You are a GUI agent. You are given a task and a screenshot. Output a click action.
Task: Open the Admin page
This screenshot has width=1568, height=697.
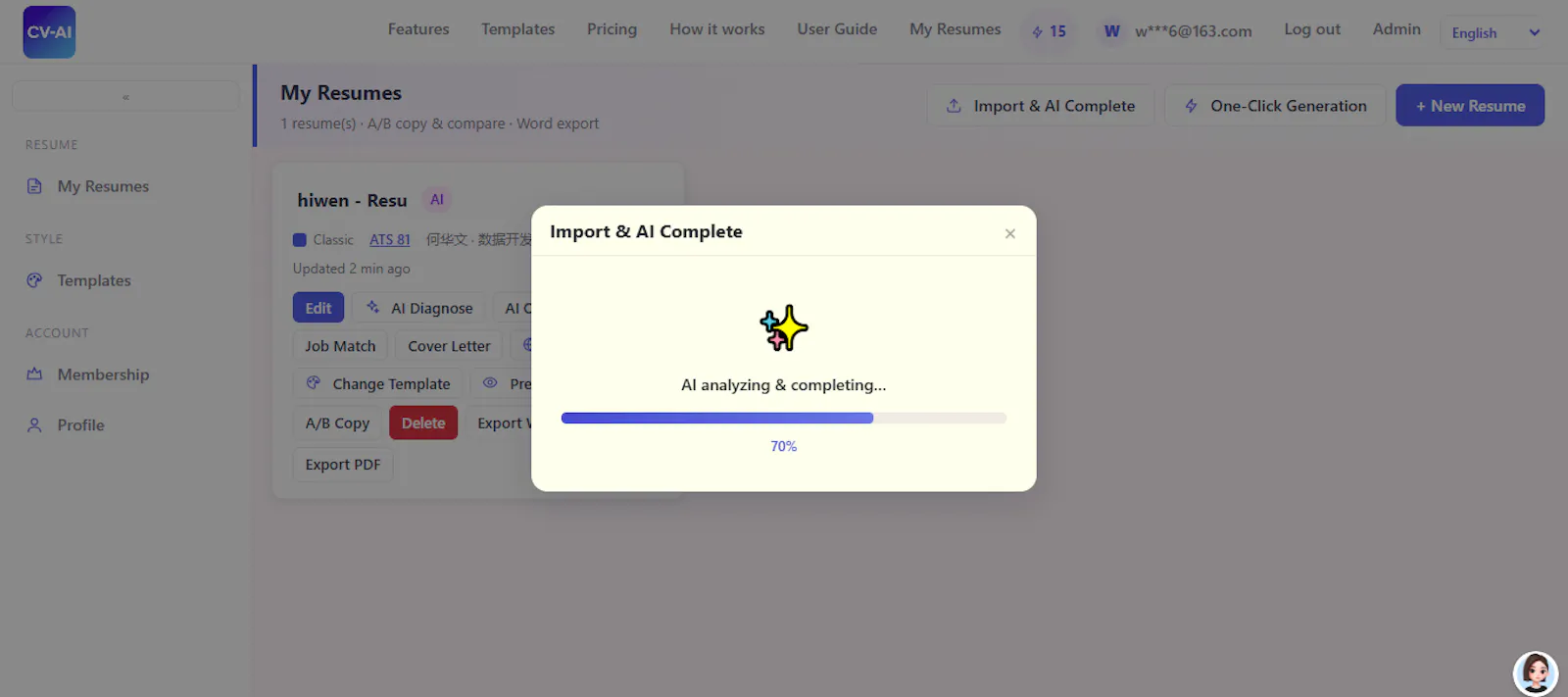click(1396, 29)
